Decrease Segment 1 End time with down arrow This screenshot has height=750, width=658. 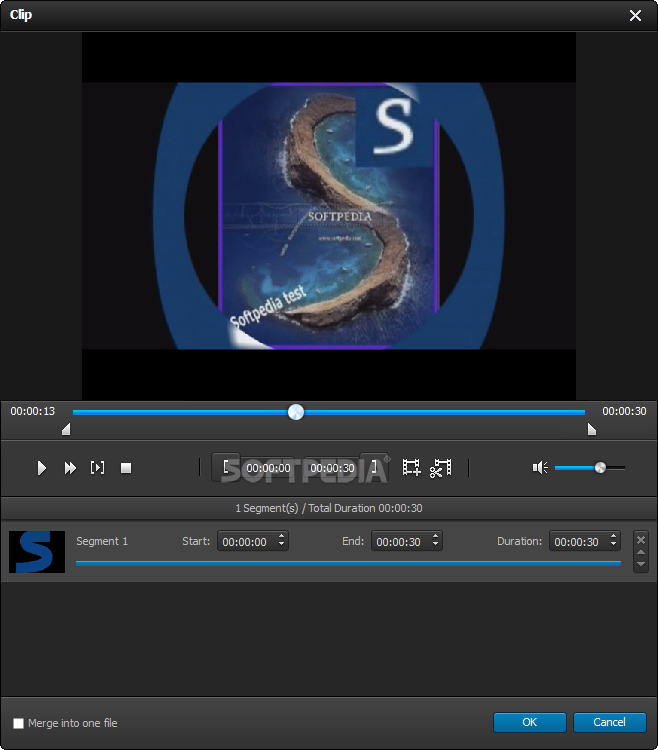coord(436,546)
